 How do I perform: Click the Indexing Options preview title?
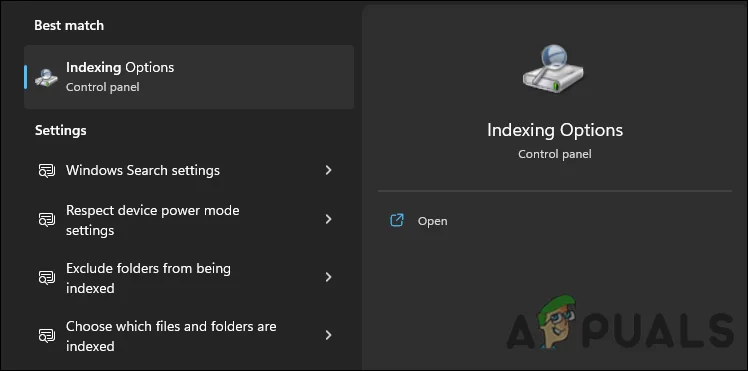[555, 130]
